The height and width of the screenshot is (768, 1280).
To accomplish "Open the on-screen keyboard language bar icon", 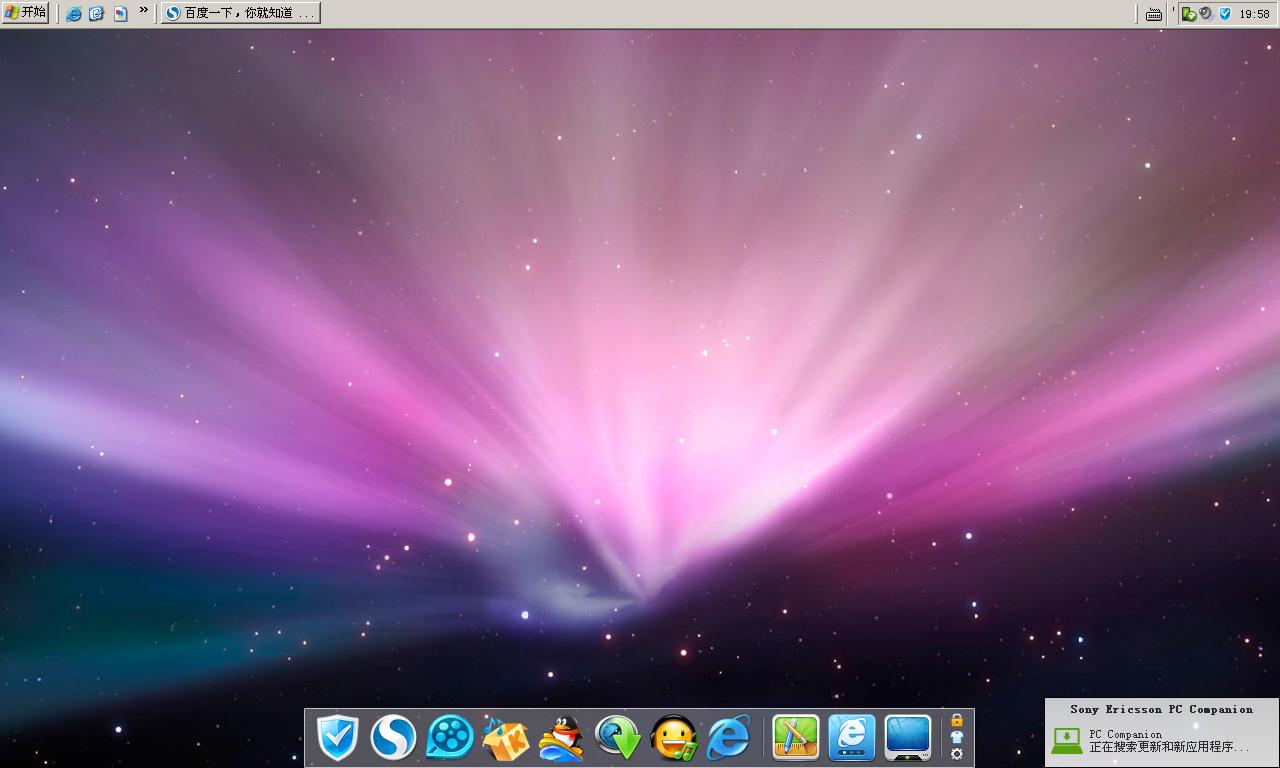I will [x=1154, y=14].
